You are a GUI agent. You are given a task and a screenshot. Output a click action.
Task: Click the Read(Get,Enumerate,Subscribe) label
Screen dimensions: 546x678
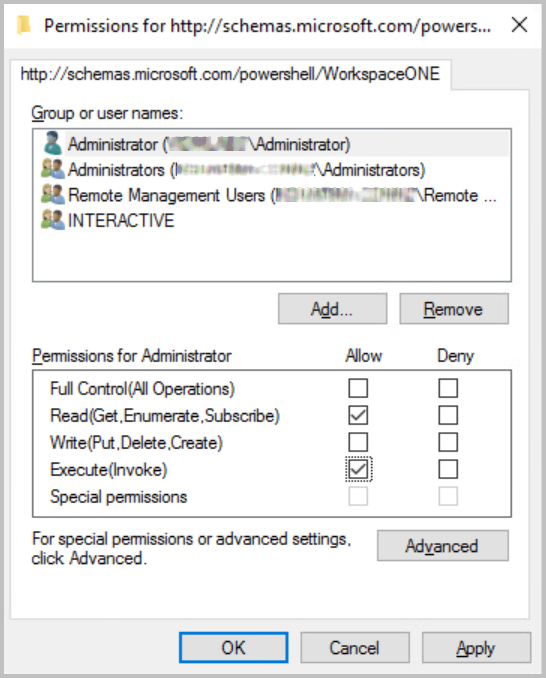(165, 416)
